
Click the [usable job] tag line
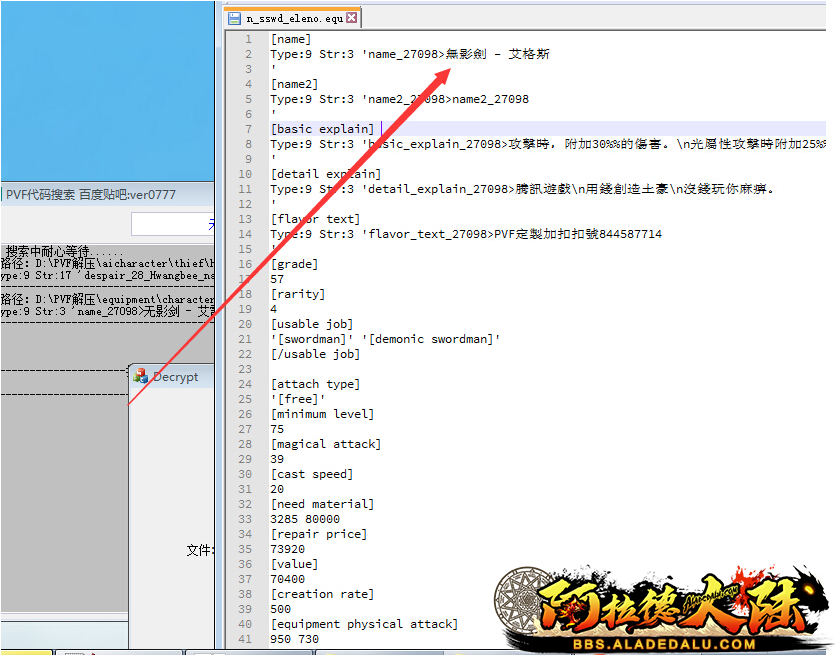pos(310,324)
